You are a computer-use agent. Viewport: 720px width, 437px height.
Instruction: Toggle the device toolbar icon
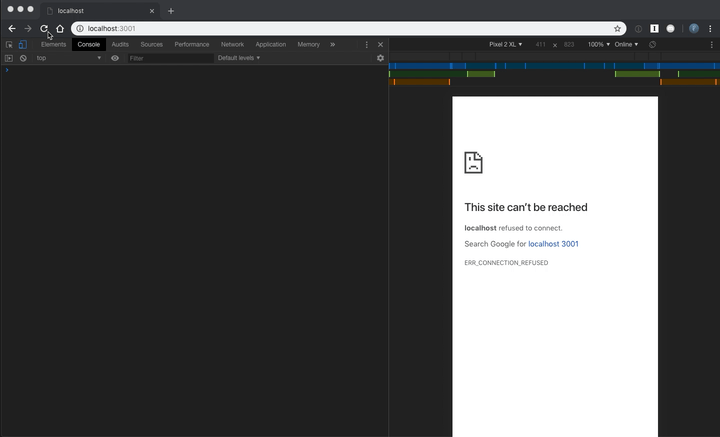coord(22,45)
